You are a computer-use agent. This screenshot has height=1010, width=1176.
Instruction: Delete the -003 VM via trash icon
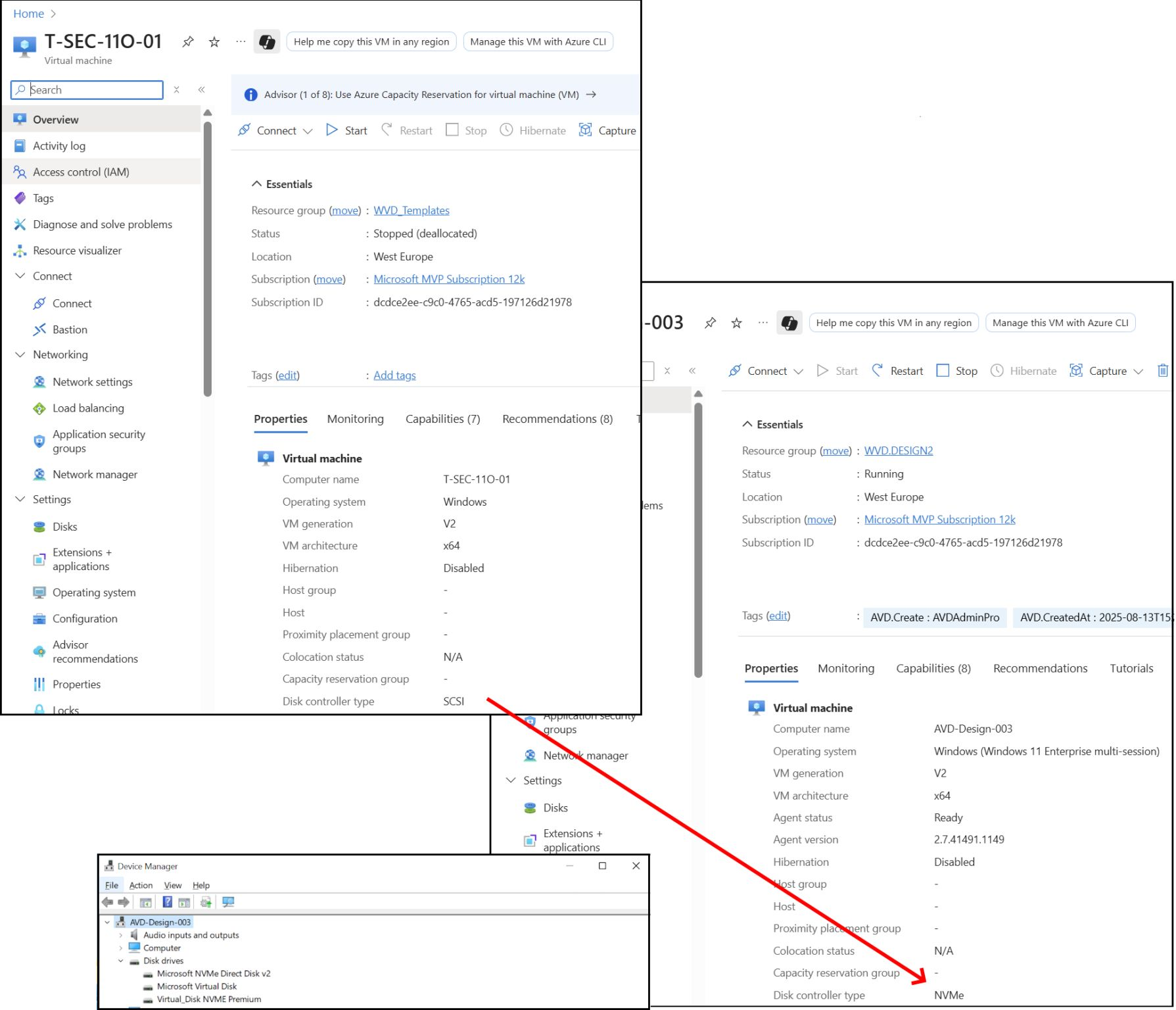pyautogui.click(x=1162, y=371)
